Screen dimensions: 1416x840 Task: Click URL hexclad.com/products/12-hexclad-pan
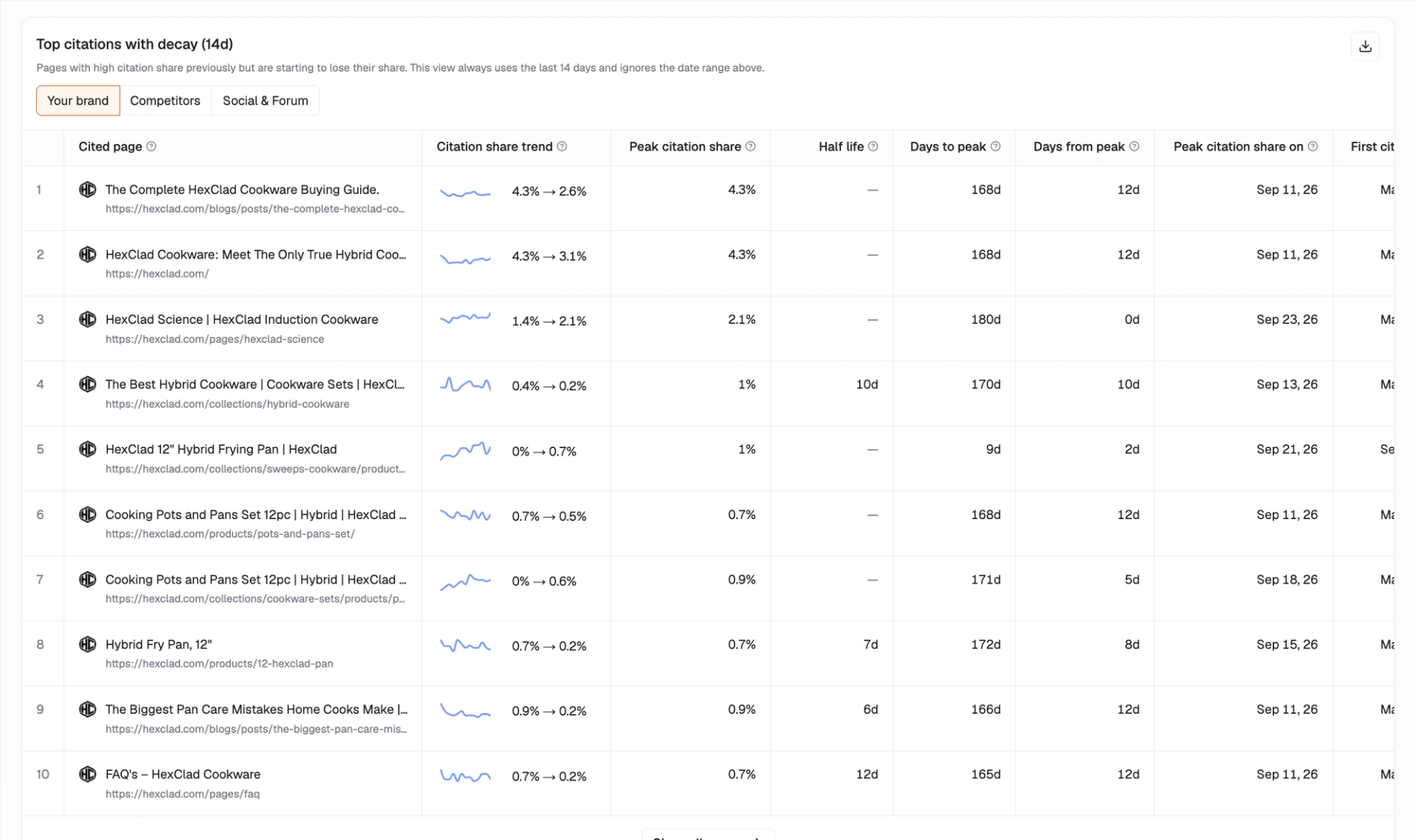[x=219, y=664]
